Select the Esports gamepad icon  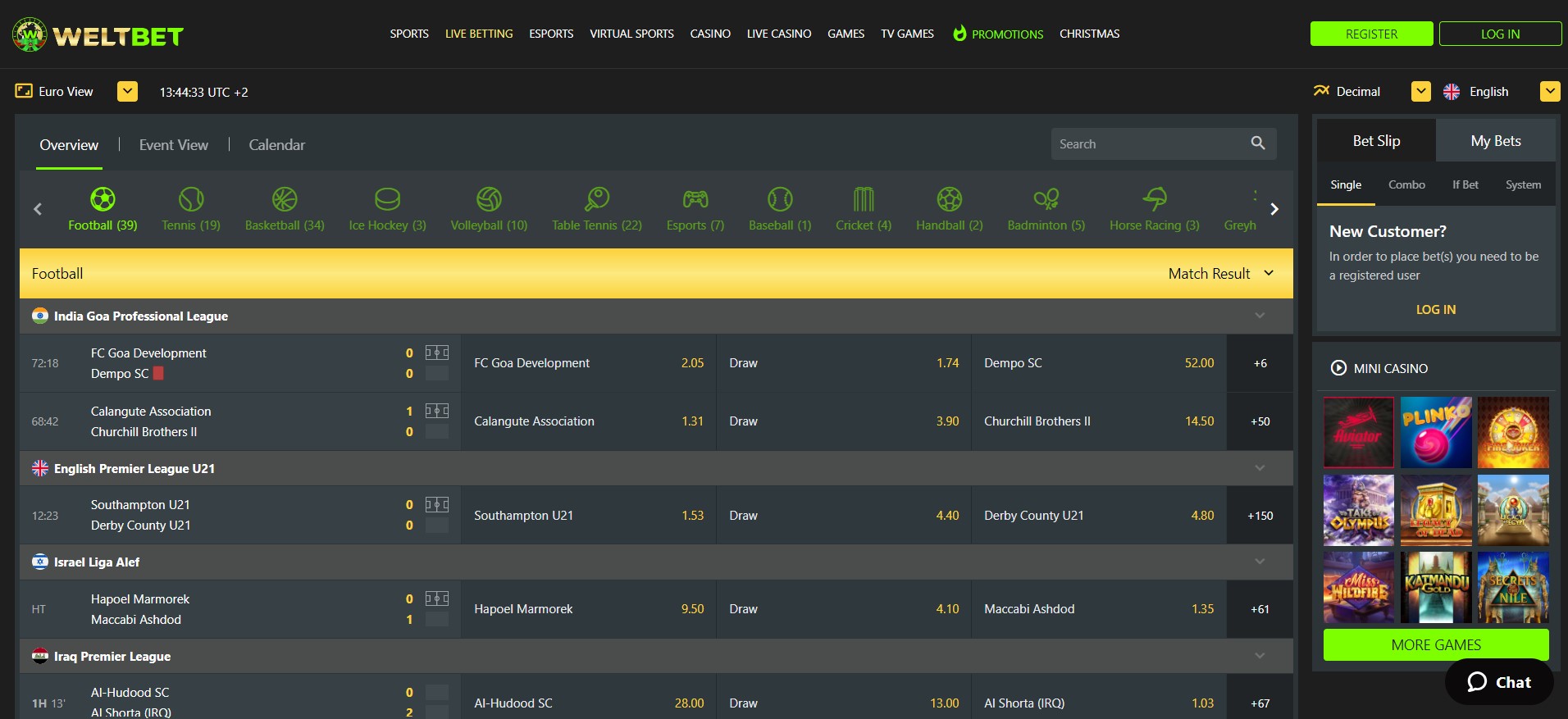coord(695,198)
